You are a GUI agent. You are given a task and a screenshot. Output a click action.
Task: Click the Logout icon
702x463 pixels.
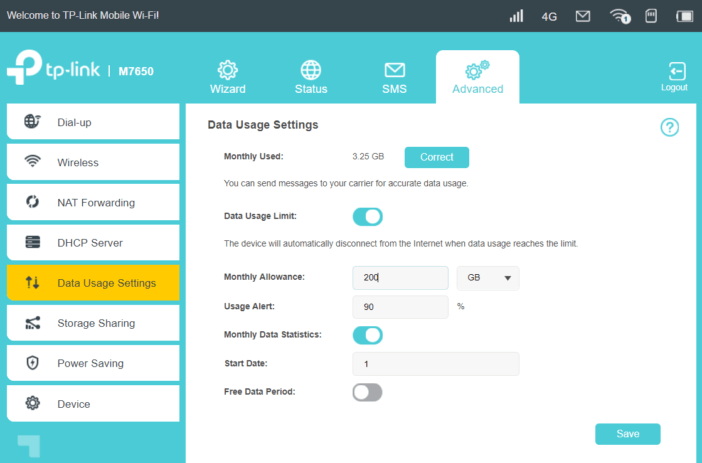pyautogui.click(x=675, y=76)
